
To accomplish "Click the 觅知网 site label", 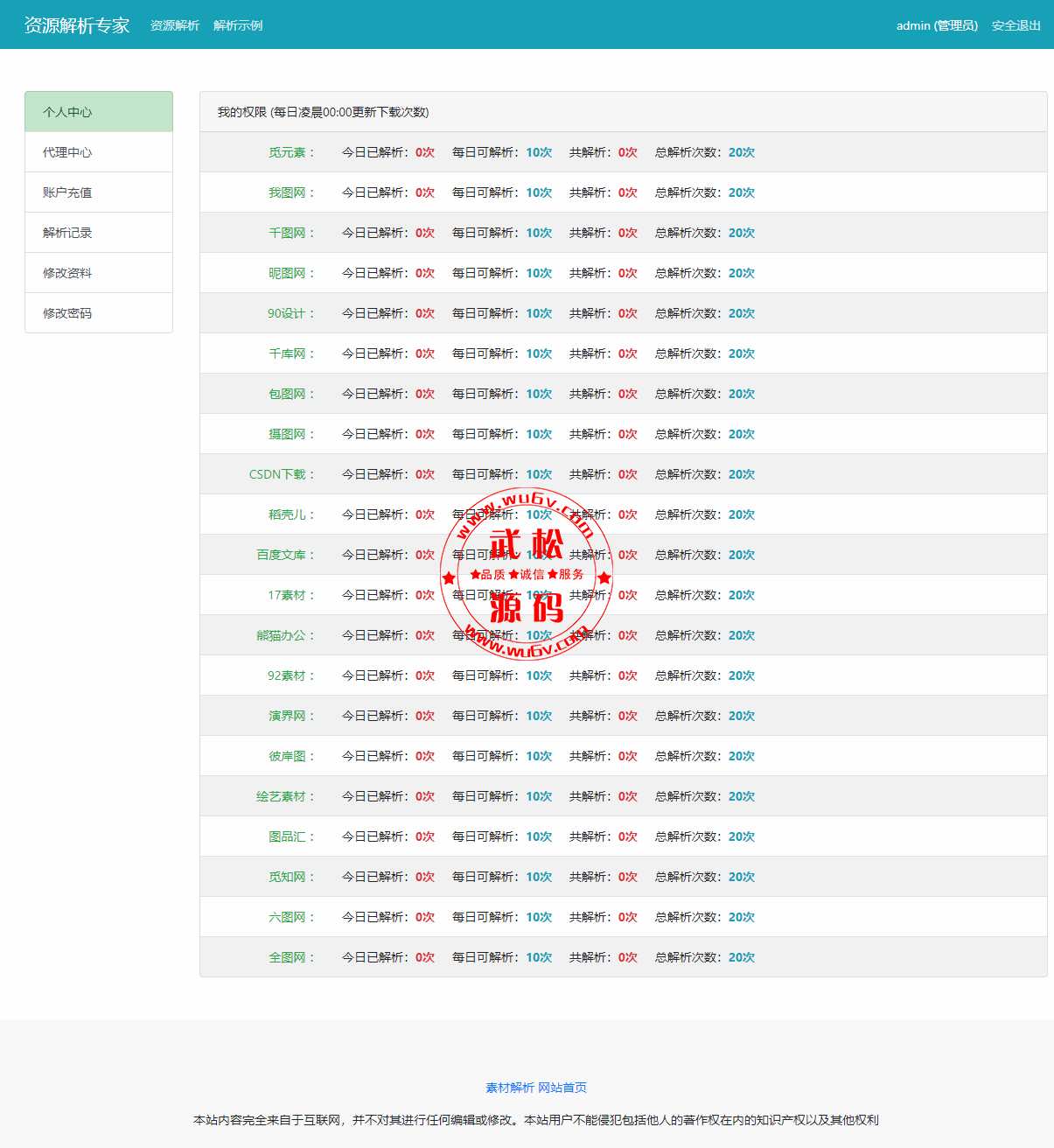I will coord(291,877).
